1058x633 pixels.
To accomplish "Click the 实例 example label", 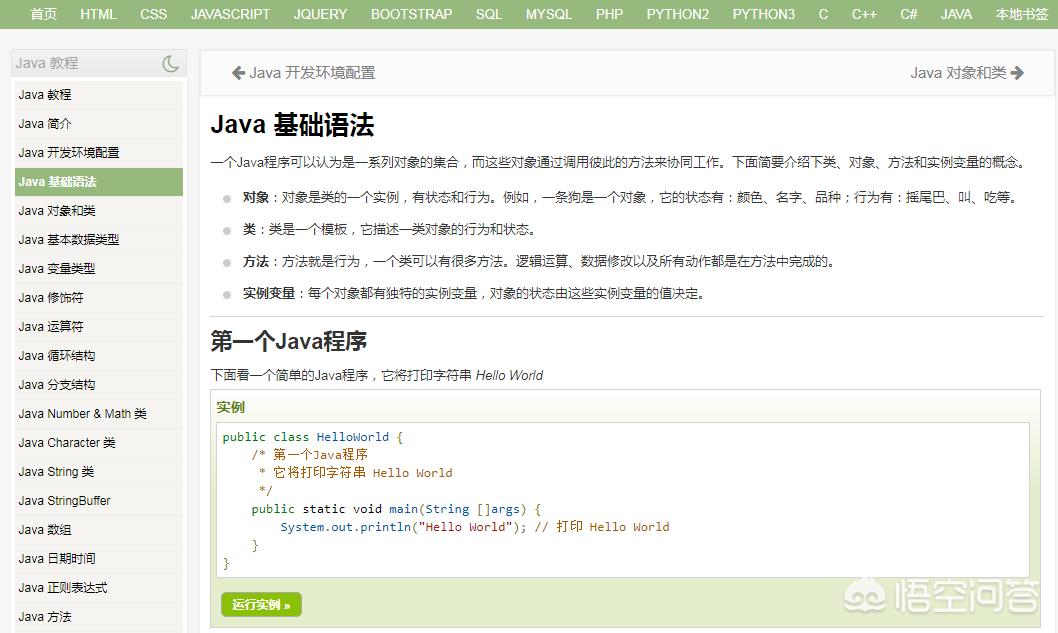I will coord(230,408).
